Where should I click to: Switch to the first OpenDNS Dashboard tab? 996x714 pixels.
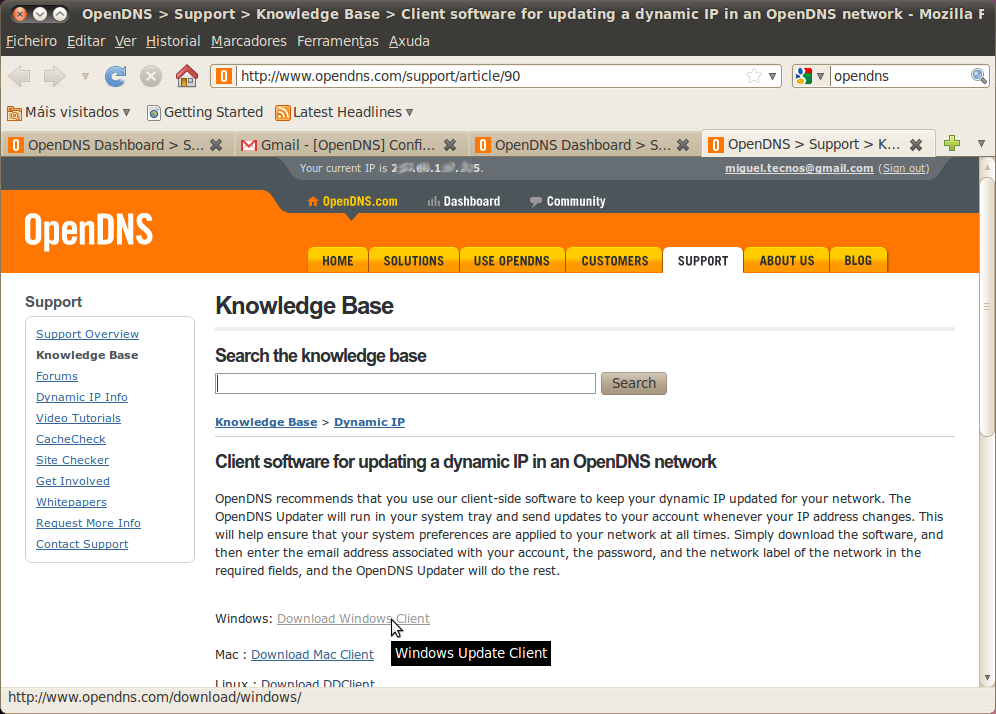tap(118, 145)
